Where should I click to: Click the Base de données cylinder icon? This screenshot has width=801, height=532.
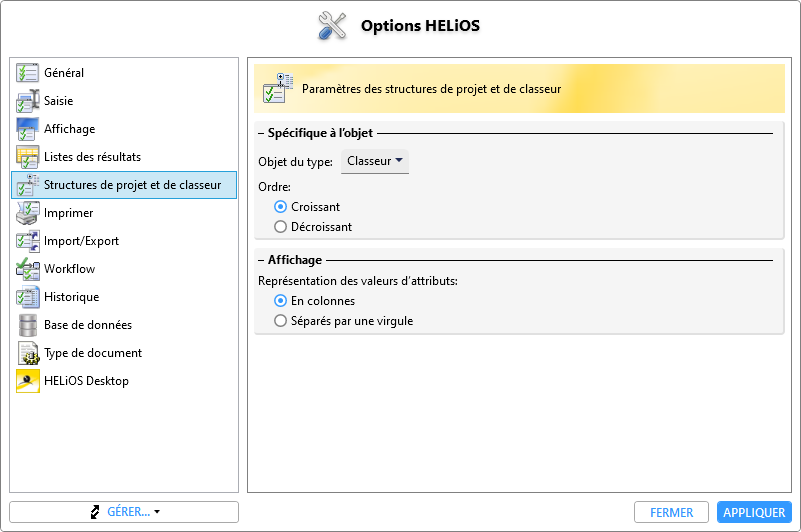28,325
